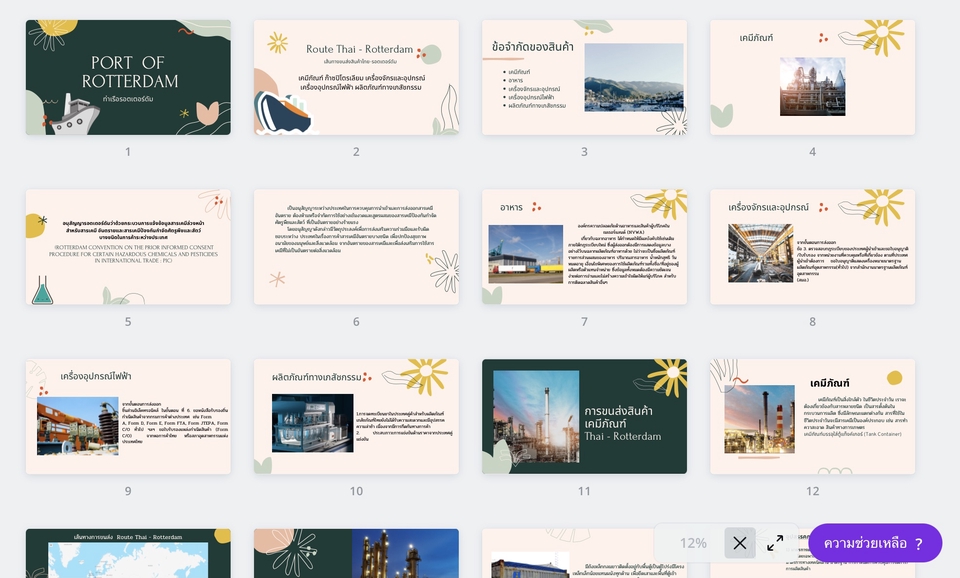960x578 pixels.
Task: Click slide number 8 label
Action: point(812,321)
